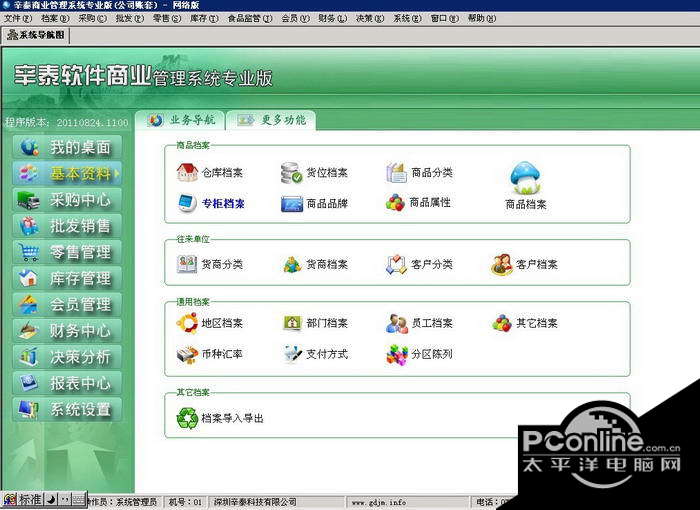Select the 系统导航图 window tab
This screenshot has width=700, height=510.
[x=36, y=35]
